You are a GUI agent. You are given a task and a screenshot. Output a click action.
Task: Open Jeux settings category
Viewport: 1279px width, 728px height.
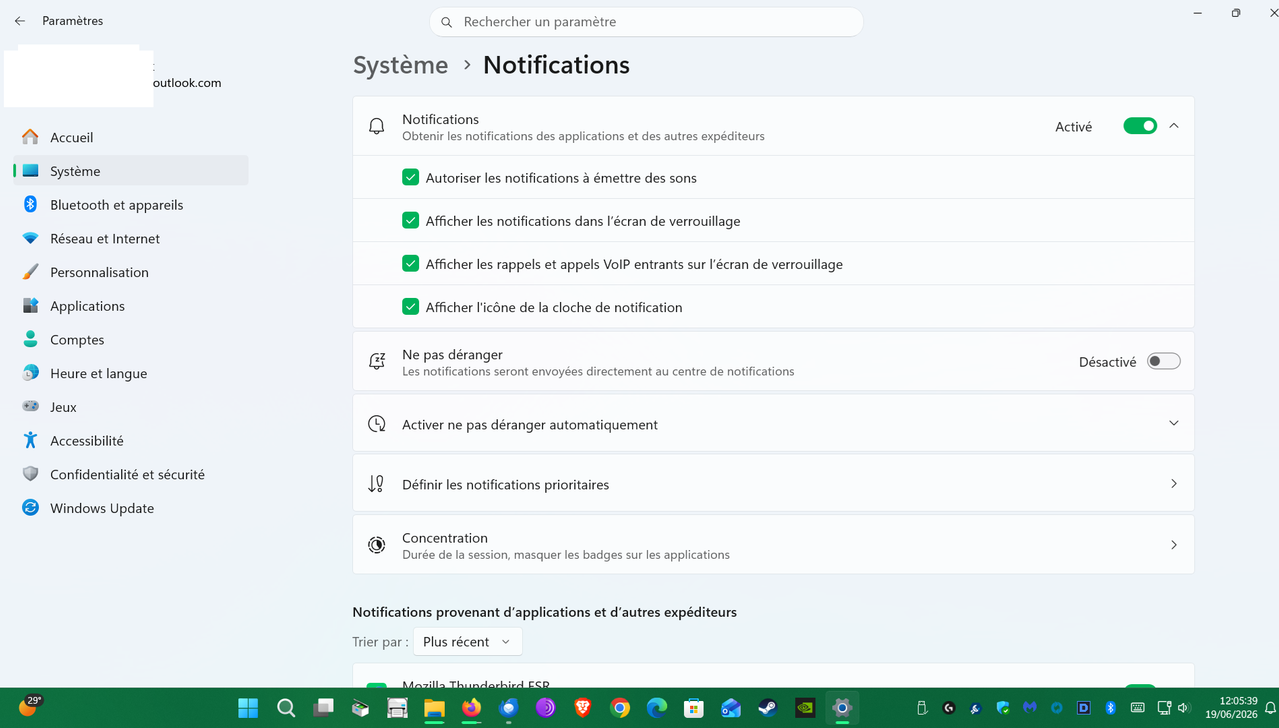pos(130,407)
